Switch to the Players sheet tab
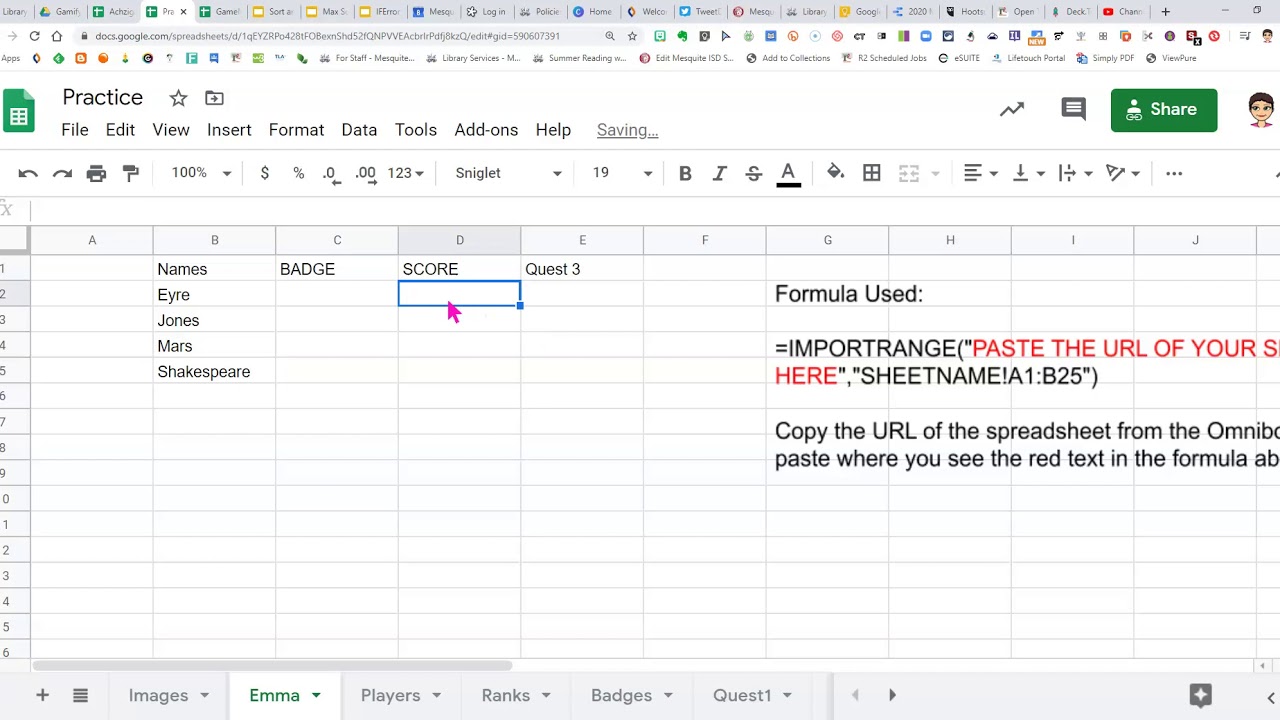The height and width of the screenshot is (720, 1280). 390,695
